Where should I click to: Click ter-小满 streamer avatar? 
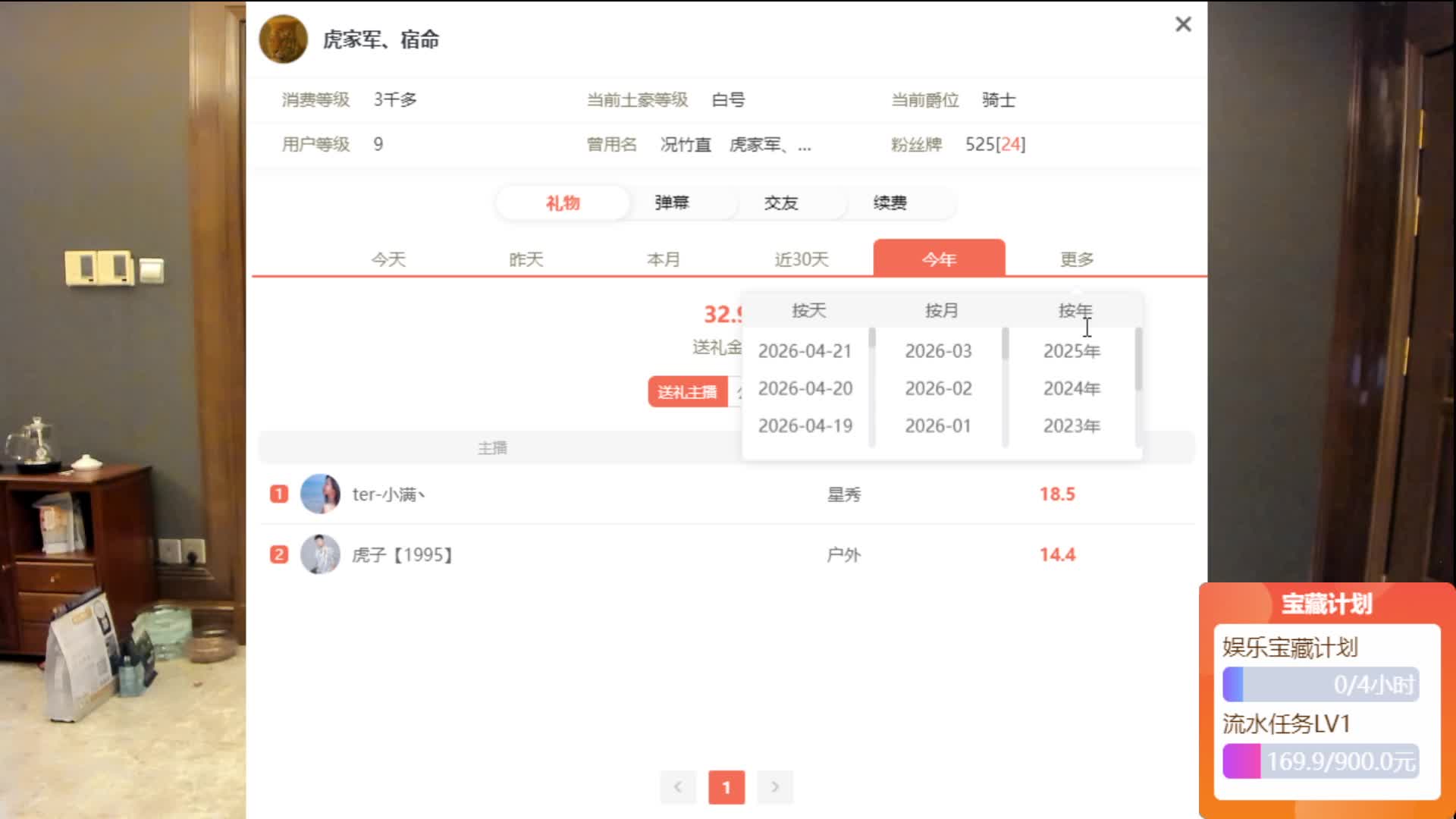320,494
